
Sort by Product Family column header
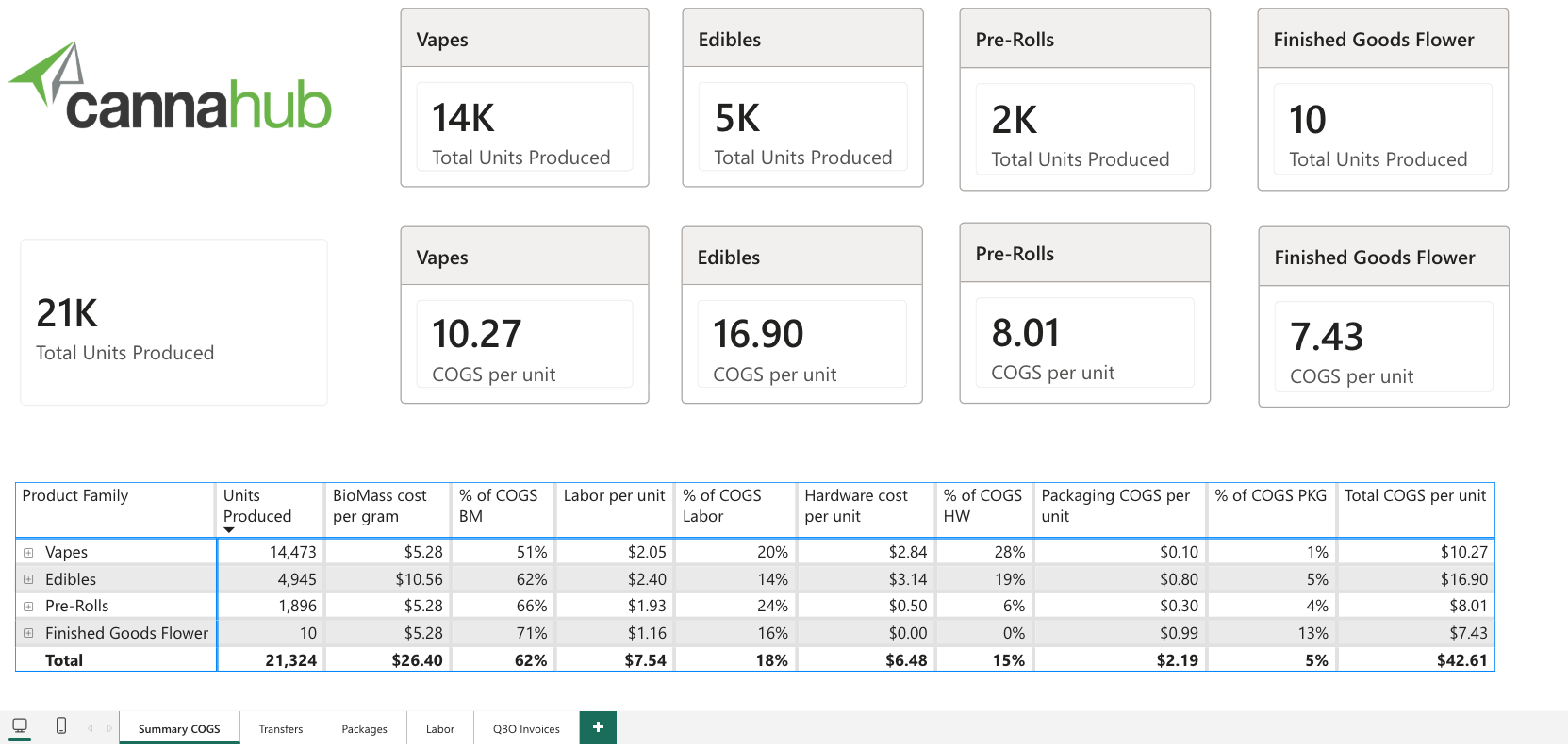coord(75,496)
